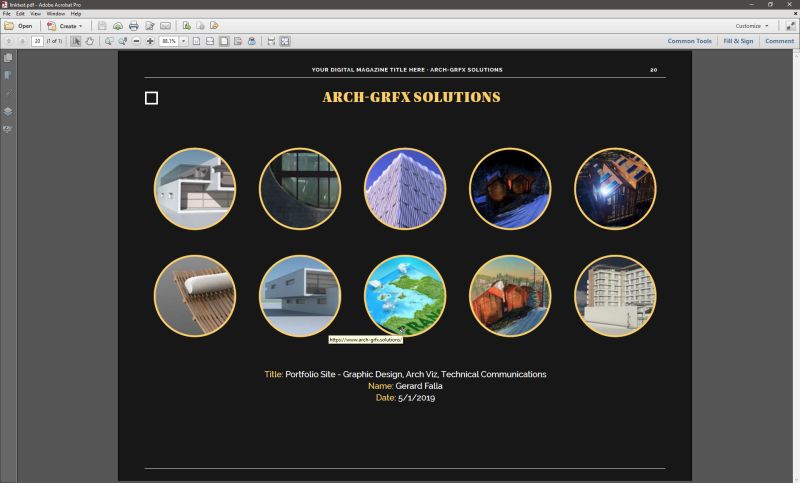Open the Edit menu
The width and height of the screenshot is (800, 483).
(20, 14)
